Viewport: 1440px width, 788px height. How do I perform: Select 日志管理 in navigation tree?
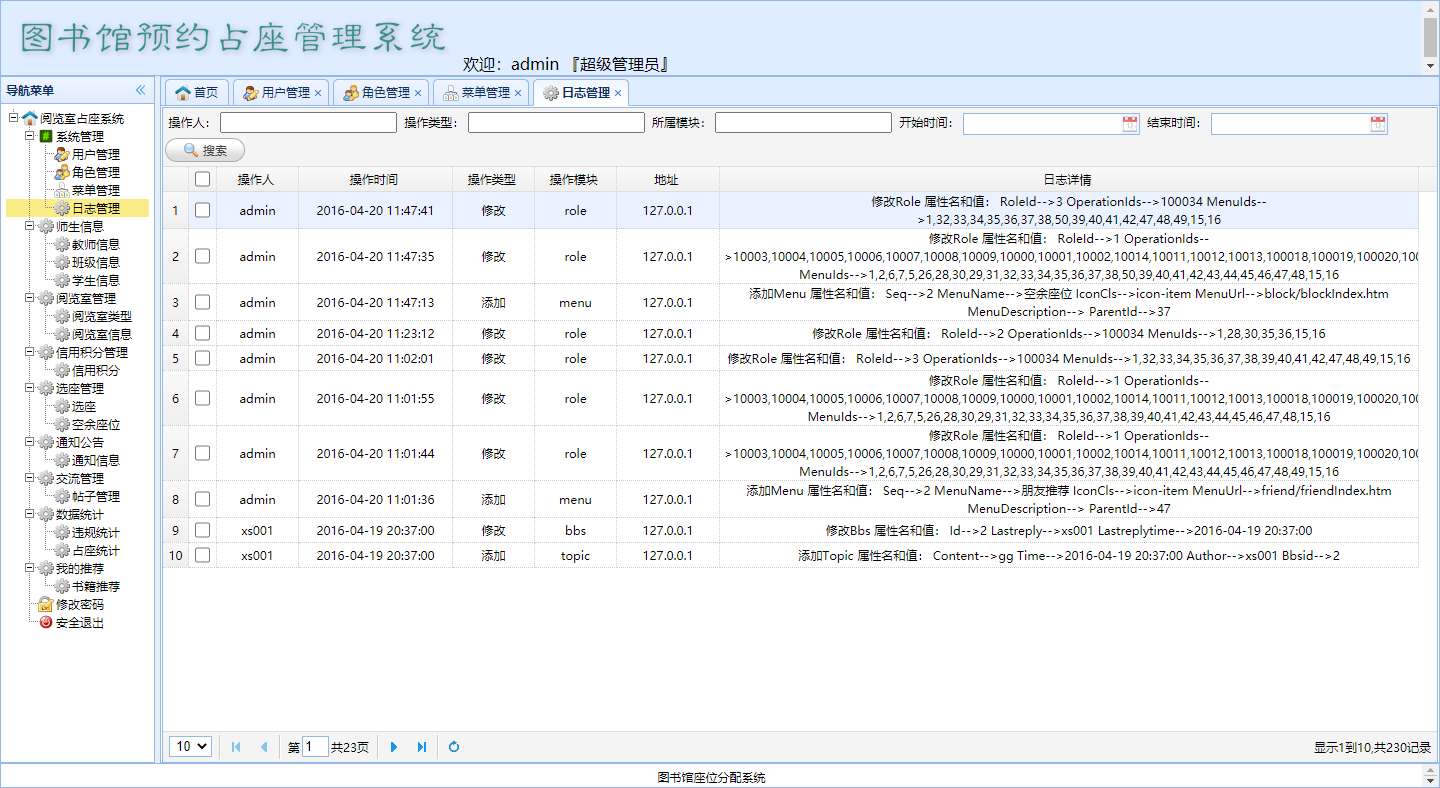coord(95,209)
